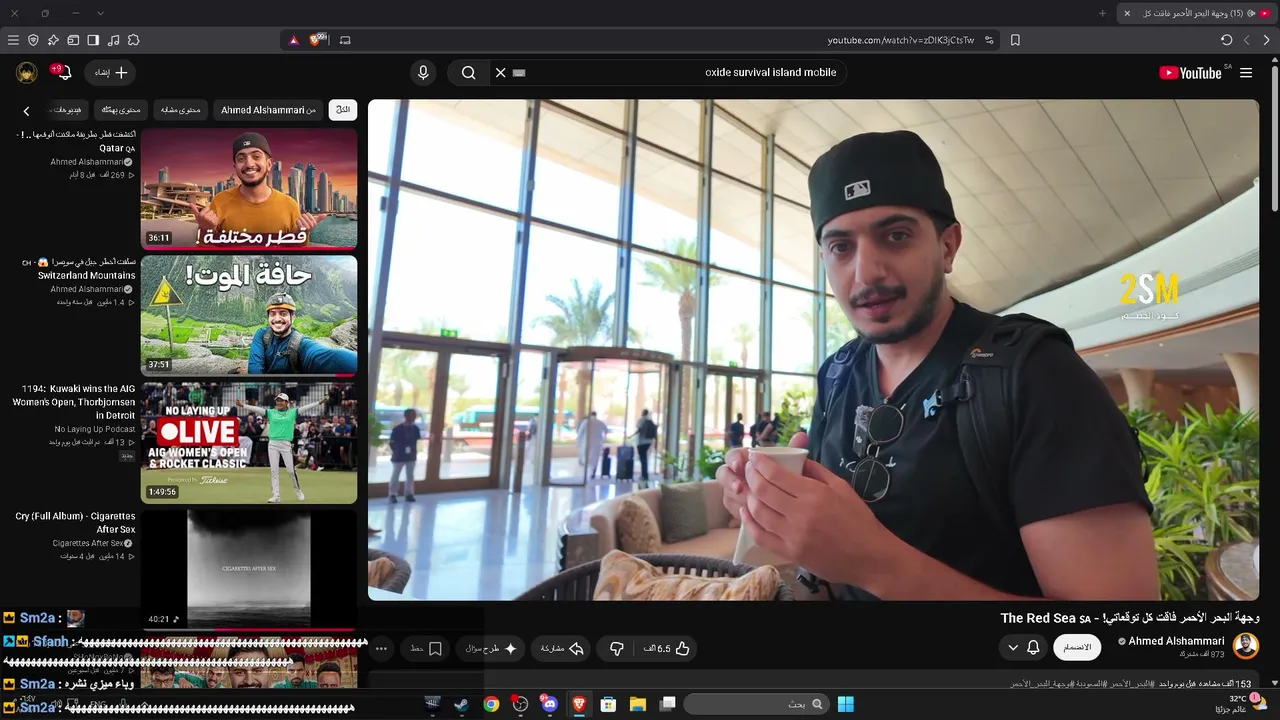Select the videos (فيديوهات) filter chip
The height and width of the screenshot is (720, 1280).
67,110
